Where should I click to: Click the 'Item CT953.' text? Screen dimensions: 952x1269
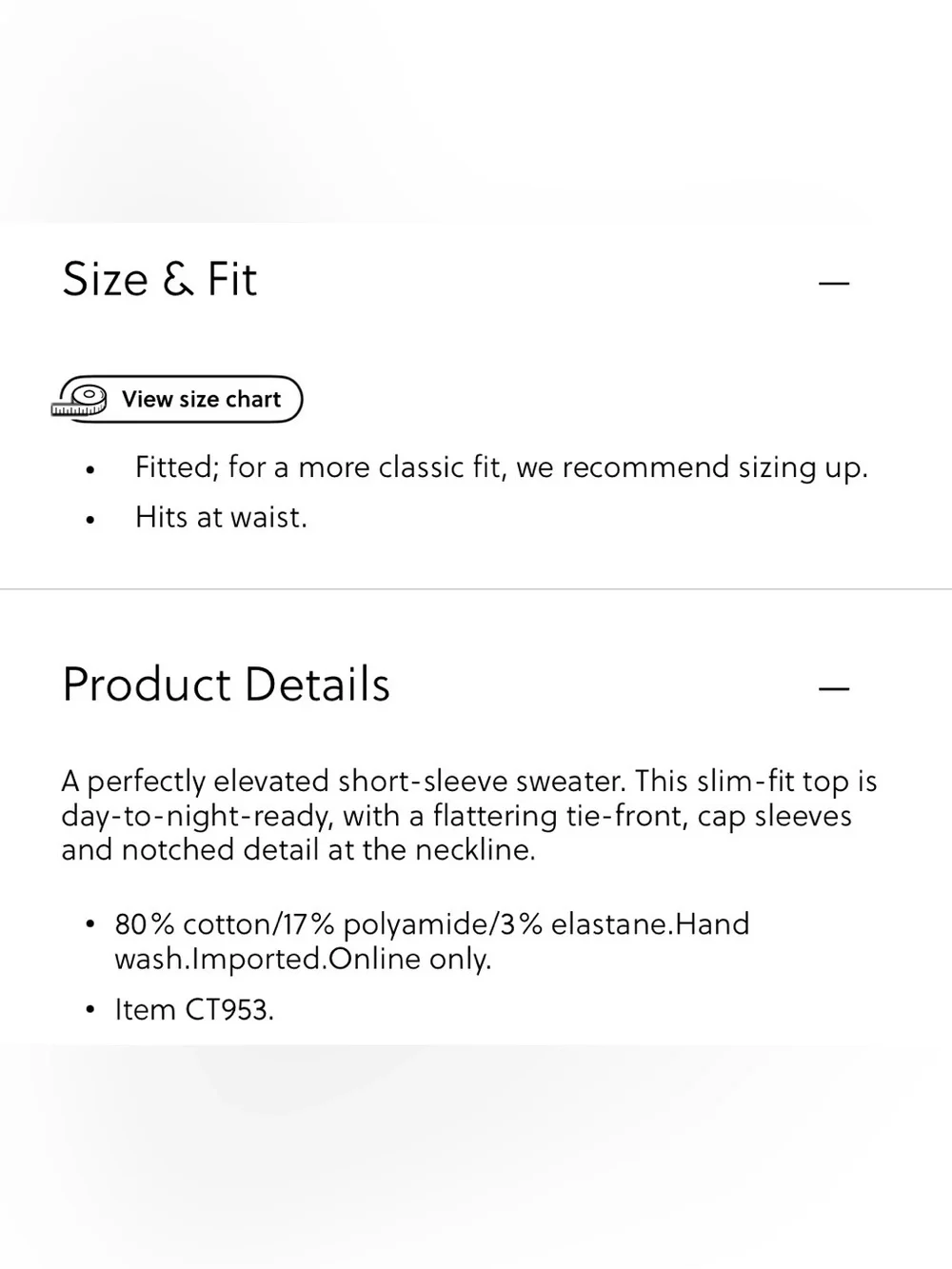pyautogui.click(x=194, y=1009)
